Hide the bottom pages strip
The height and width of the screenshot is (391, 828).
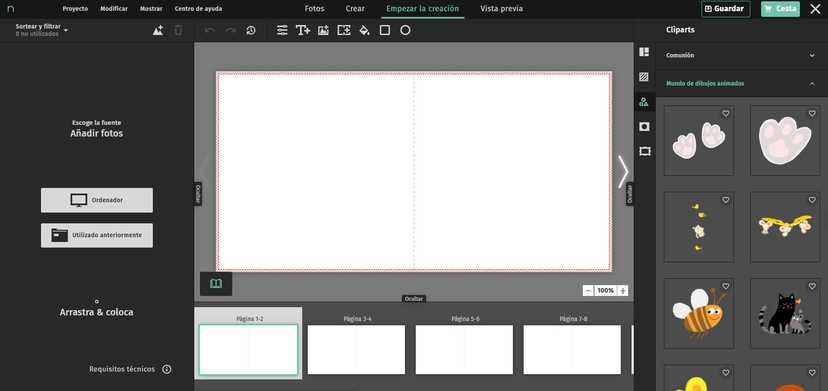[413, 299]
